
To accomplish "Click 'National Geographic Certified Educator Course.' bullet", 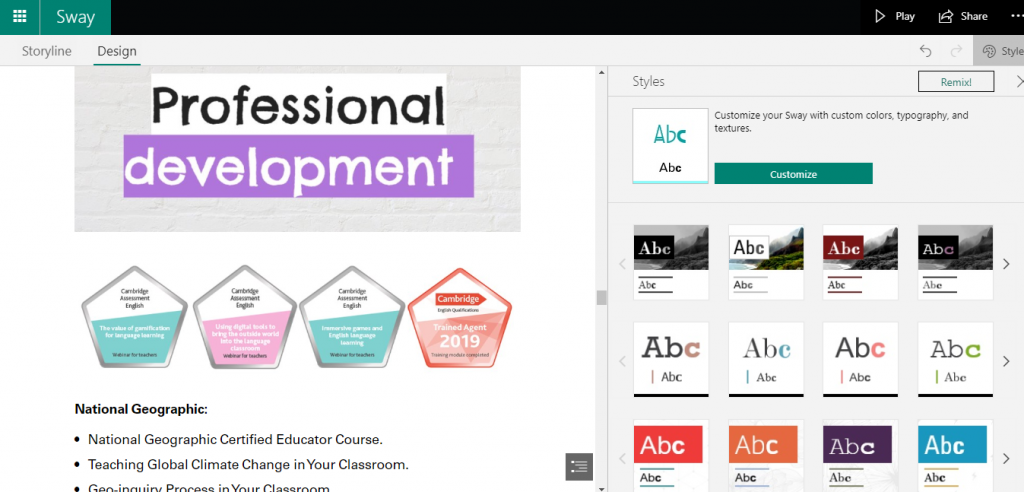I will (x=235, y=440).
